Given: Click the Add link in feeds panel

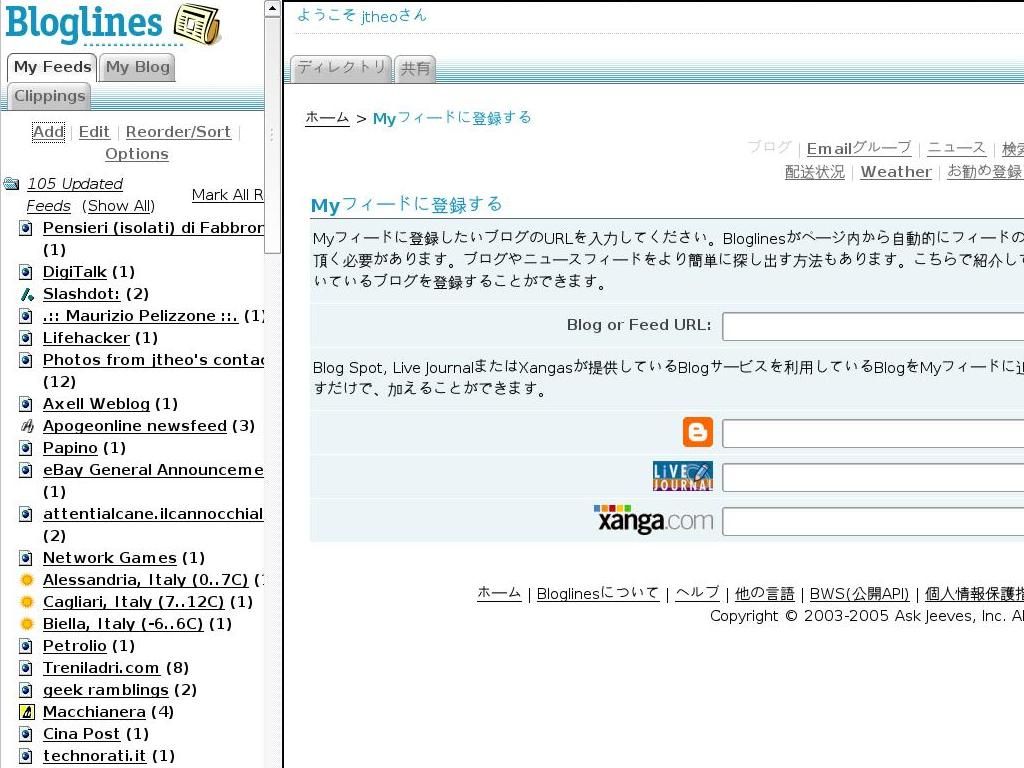Looking at the screenshot, I should click(48, 132).
